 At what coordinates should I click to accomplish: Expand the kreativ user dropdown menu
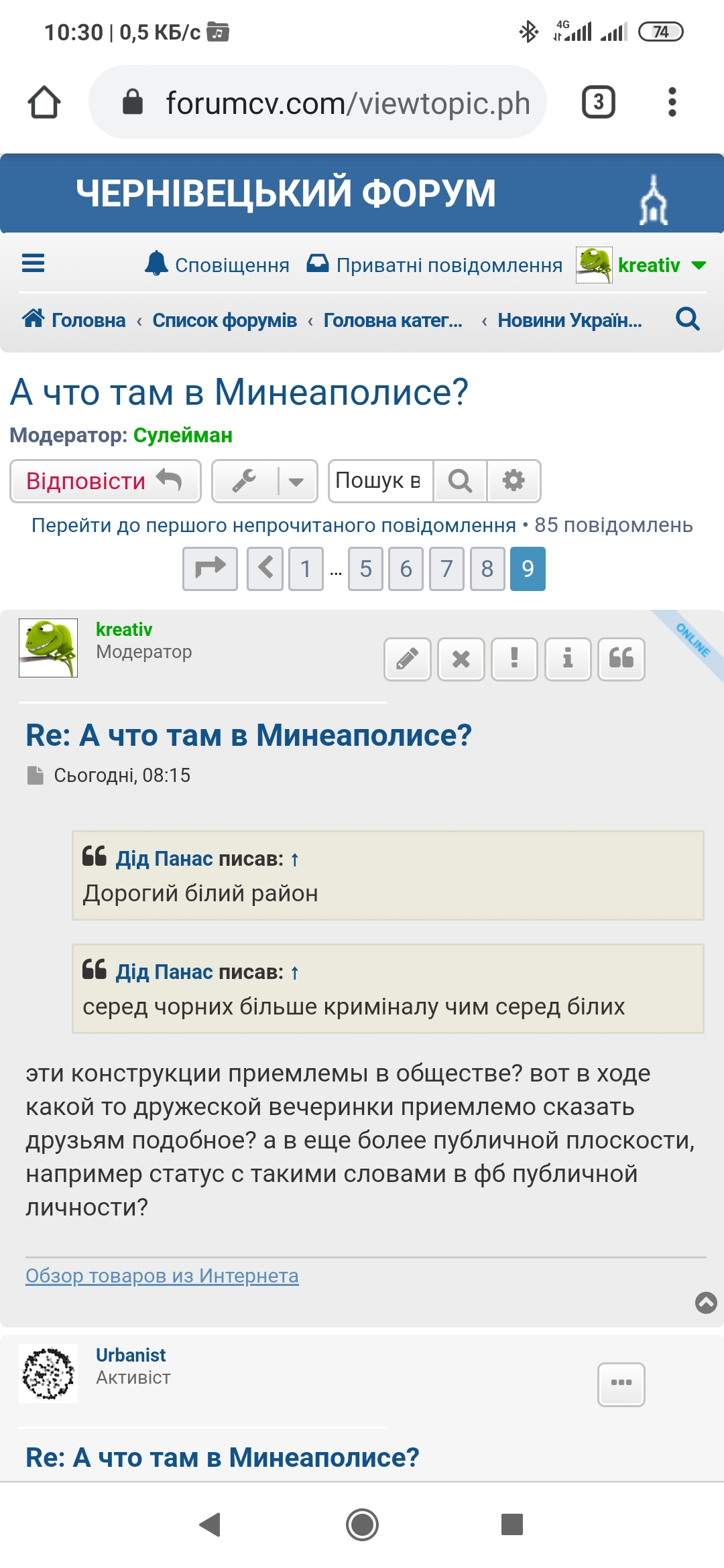pyautogui.click(x=699, y=265)
